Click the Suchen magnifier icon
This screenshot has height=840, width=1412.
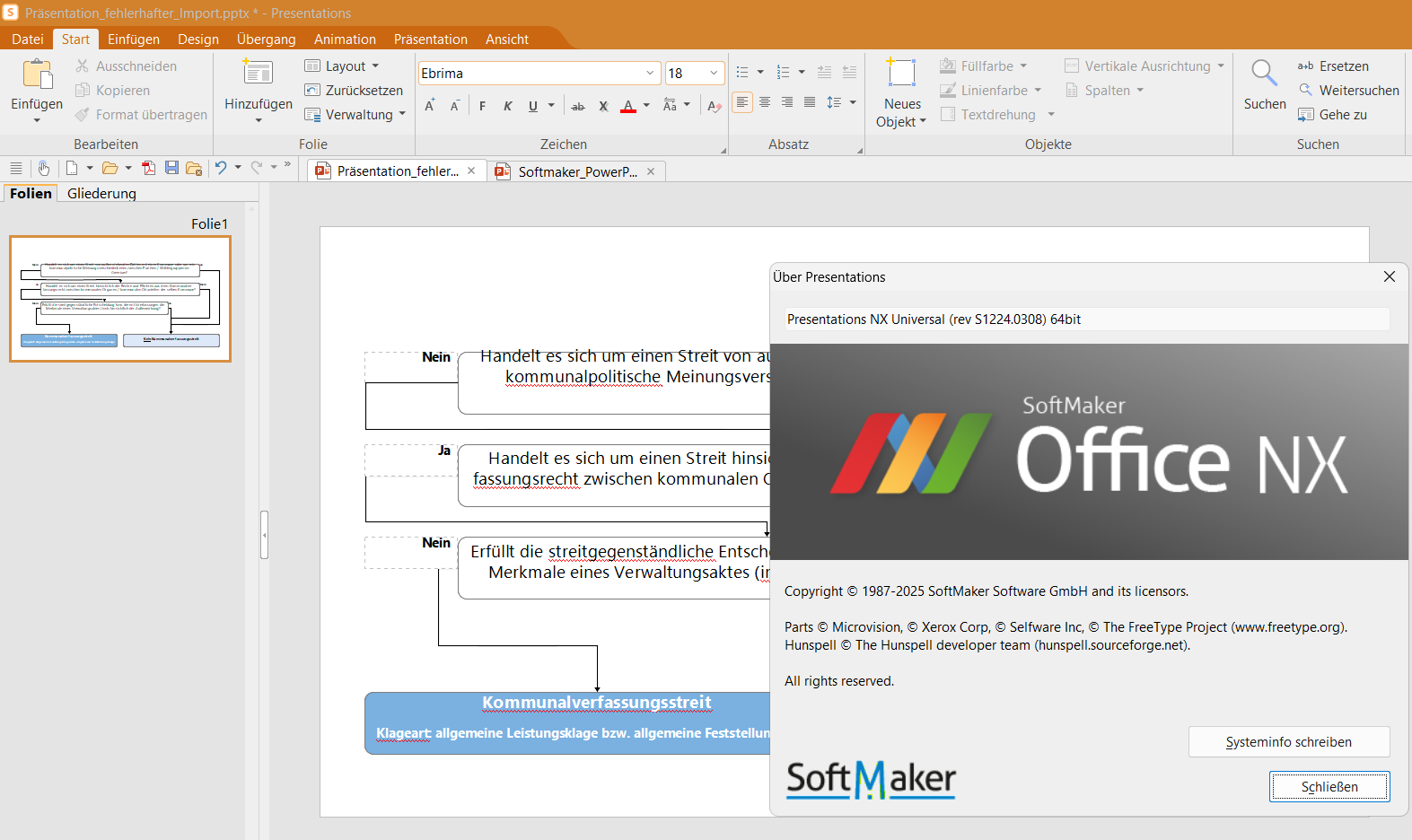(1265, 74)
